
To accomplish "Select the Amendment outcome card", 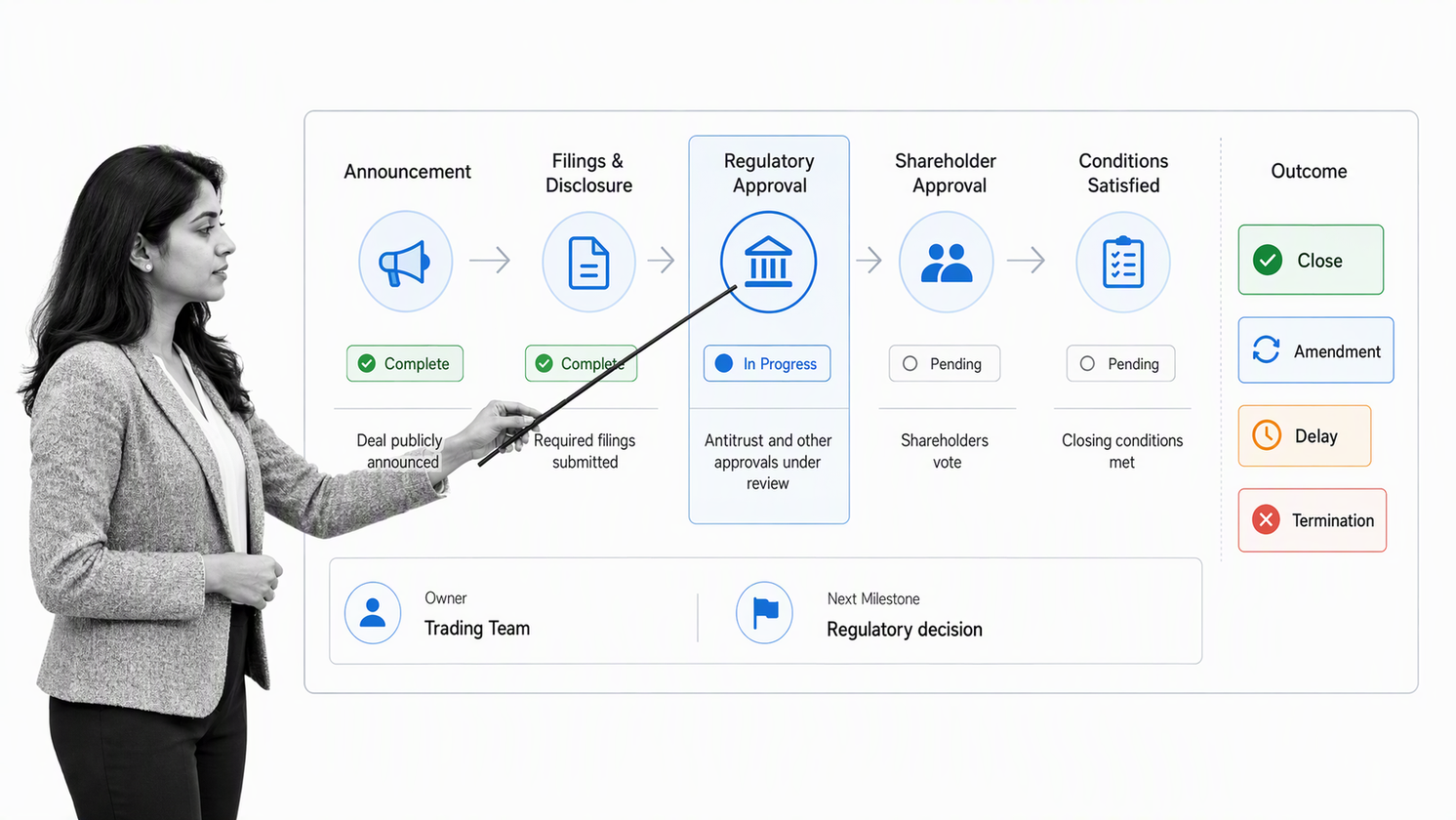I will click(x=1315, y=349).
